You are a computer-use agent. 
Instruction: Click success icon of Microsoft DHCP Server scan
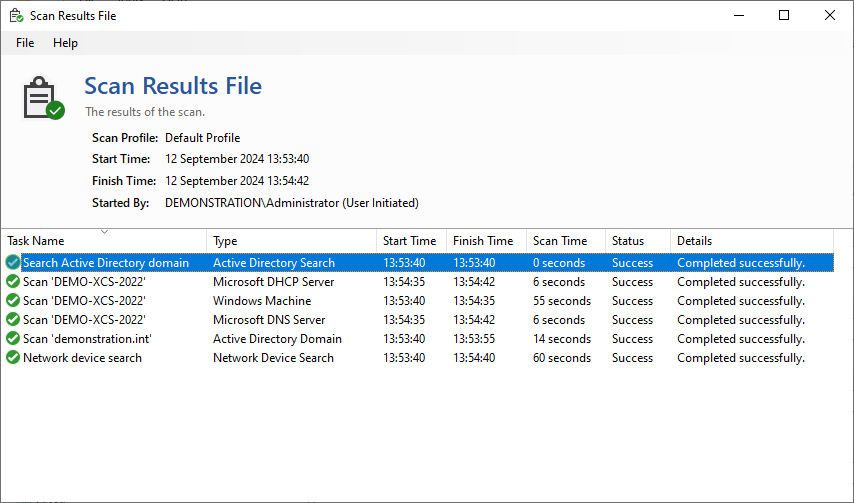[x=13, y=282]
